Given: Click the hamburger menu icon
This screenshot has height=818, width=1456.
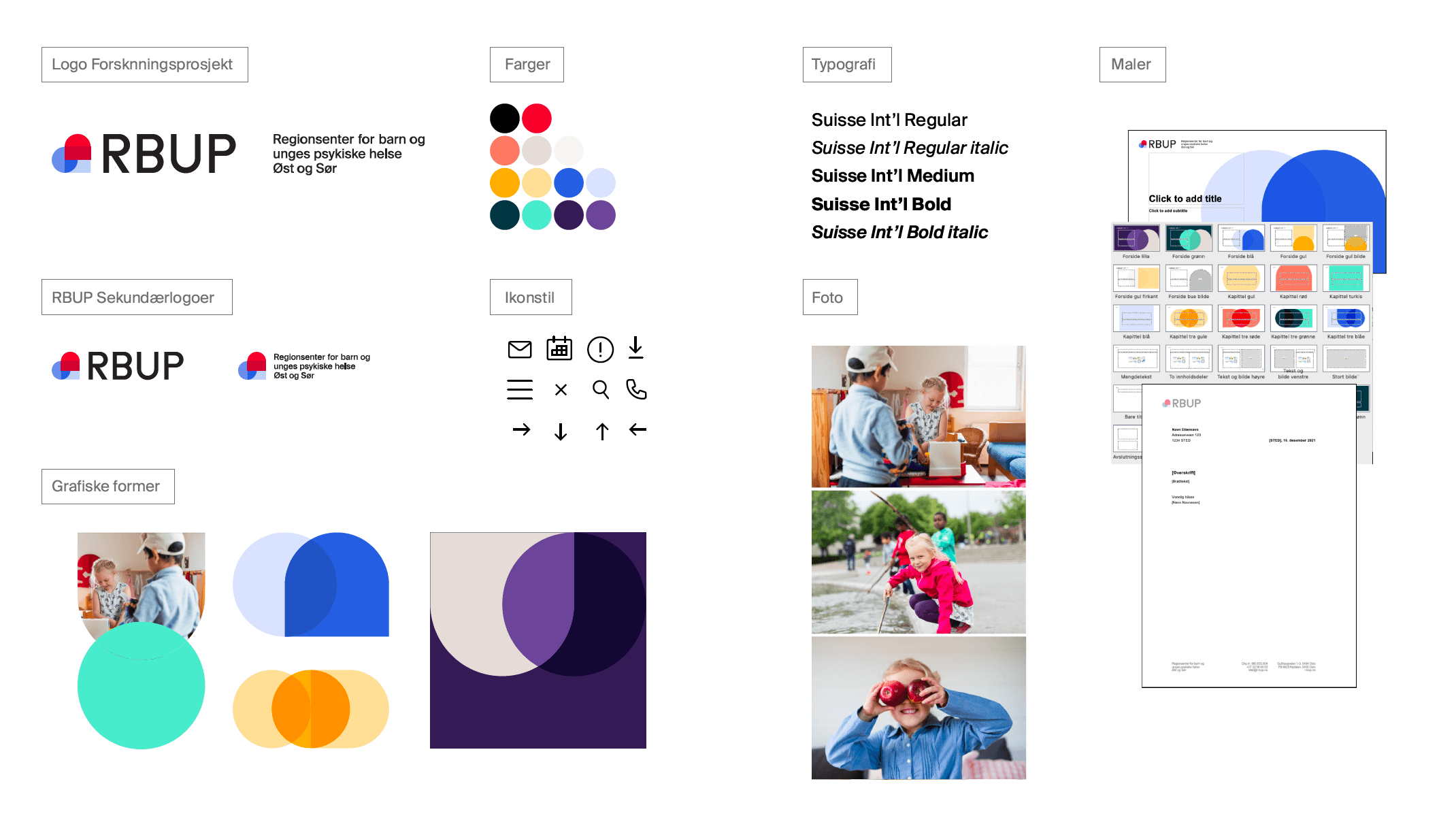Looking at the screenshot, I should click(520, 389).
